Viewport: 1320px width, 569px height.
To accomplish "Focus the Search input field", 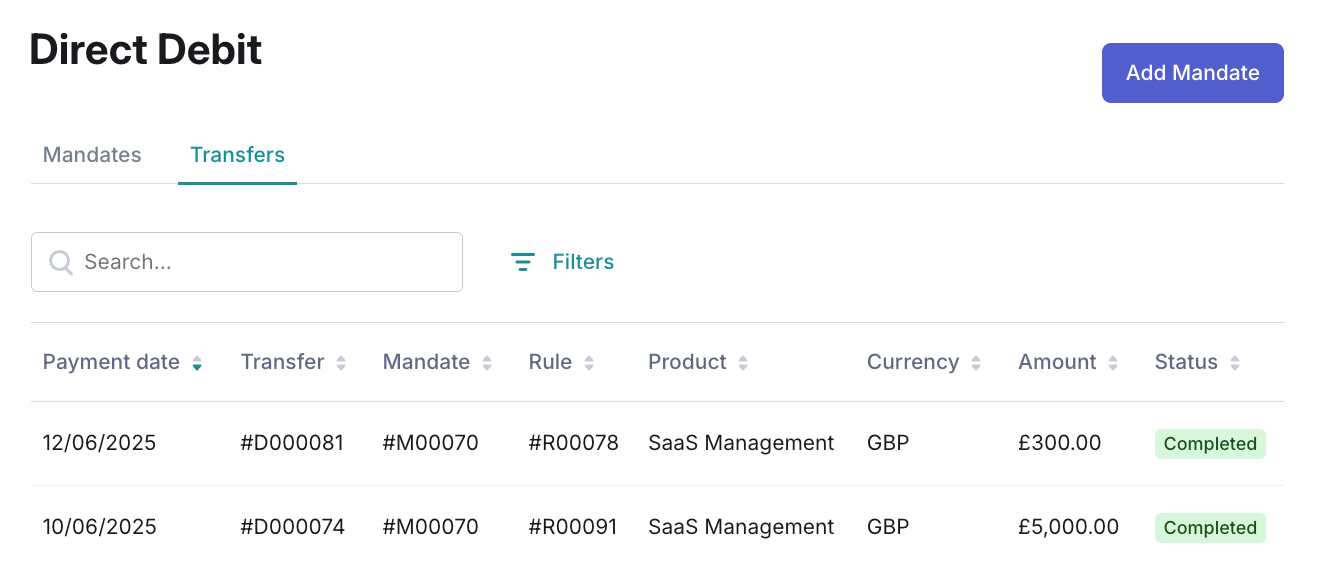I will (247, 262).
